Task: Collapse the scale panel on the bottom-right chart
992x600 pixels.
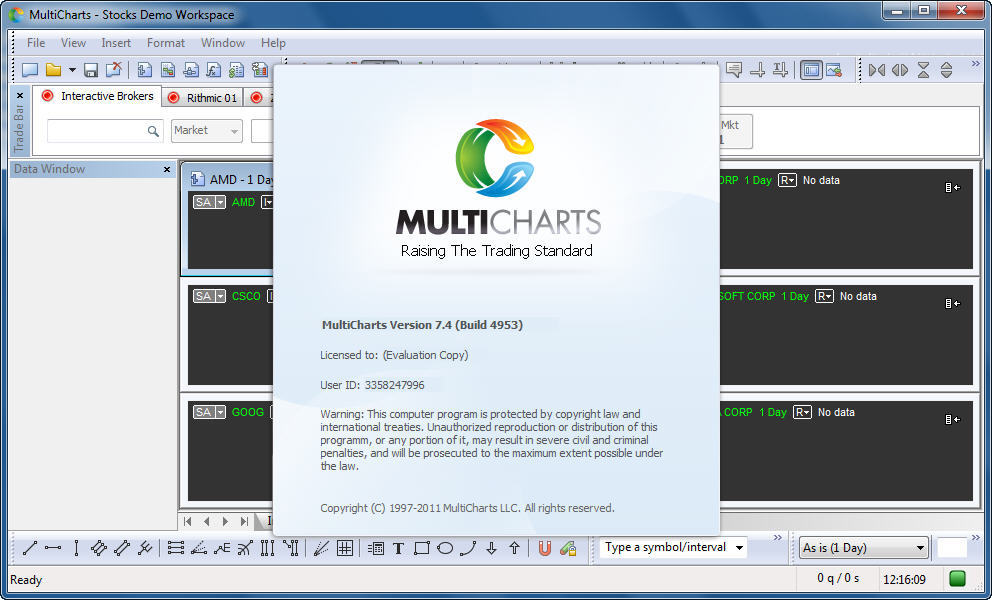Action: (953, 419)
